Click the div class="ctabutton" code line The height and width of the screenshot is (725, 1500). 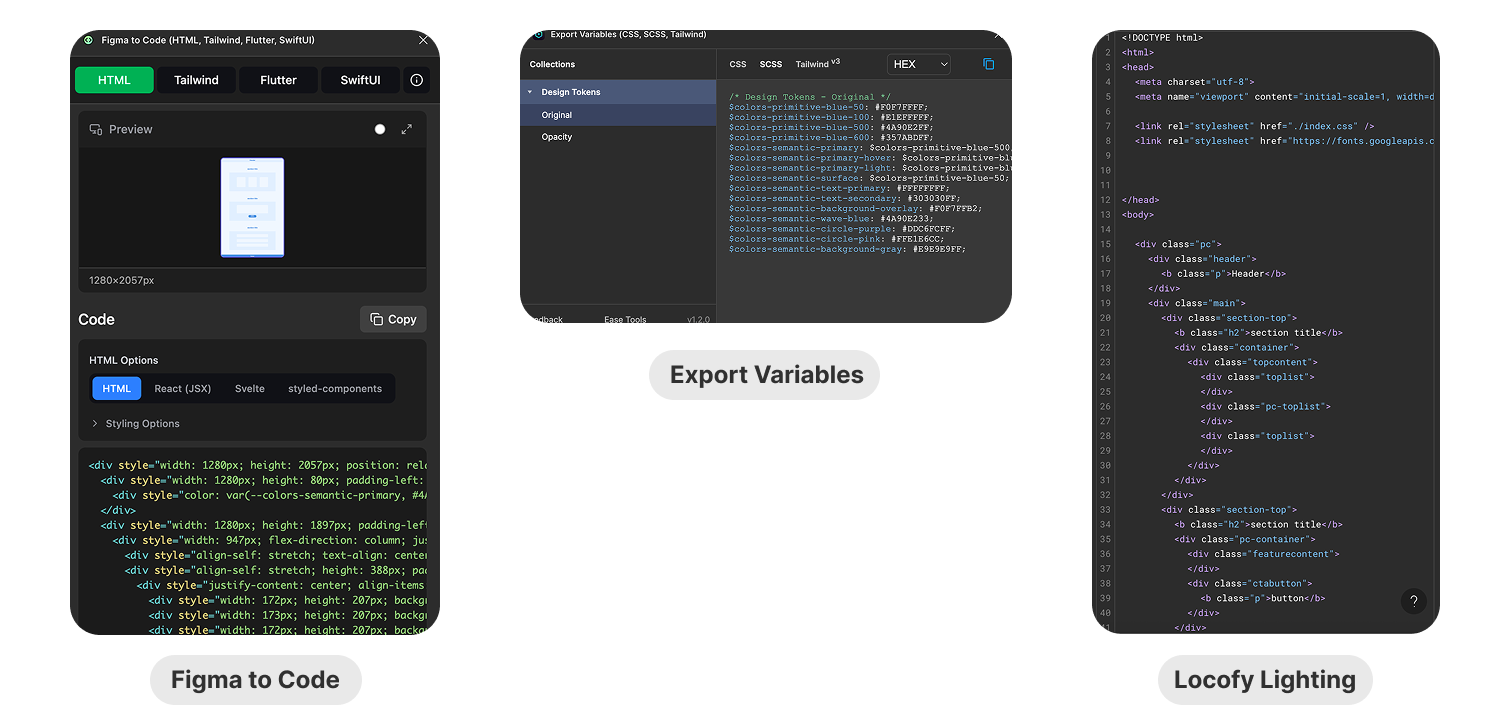click(x=1250, y=583)
